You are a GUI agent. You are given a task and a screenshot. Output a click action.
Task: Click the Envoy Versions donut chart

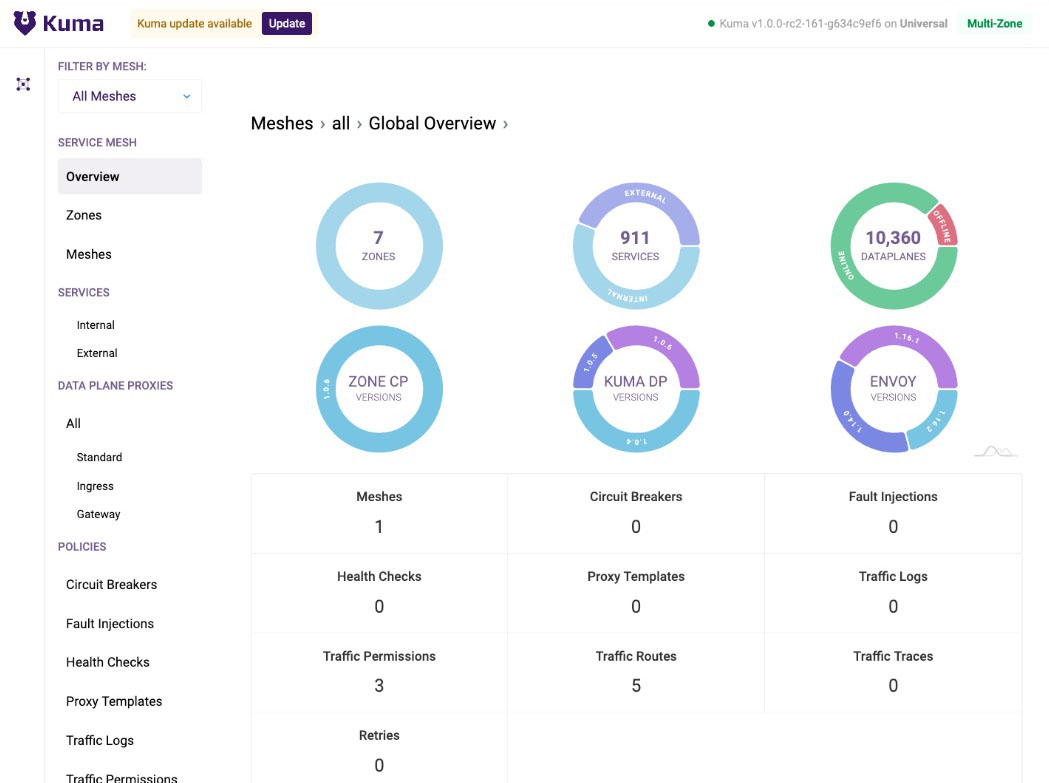pos(893,389)
